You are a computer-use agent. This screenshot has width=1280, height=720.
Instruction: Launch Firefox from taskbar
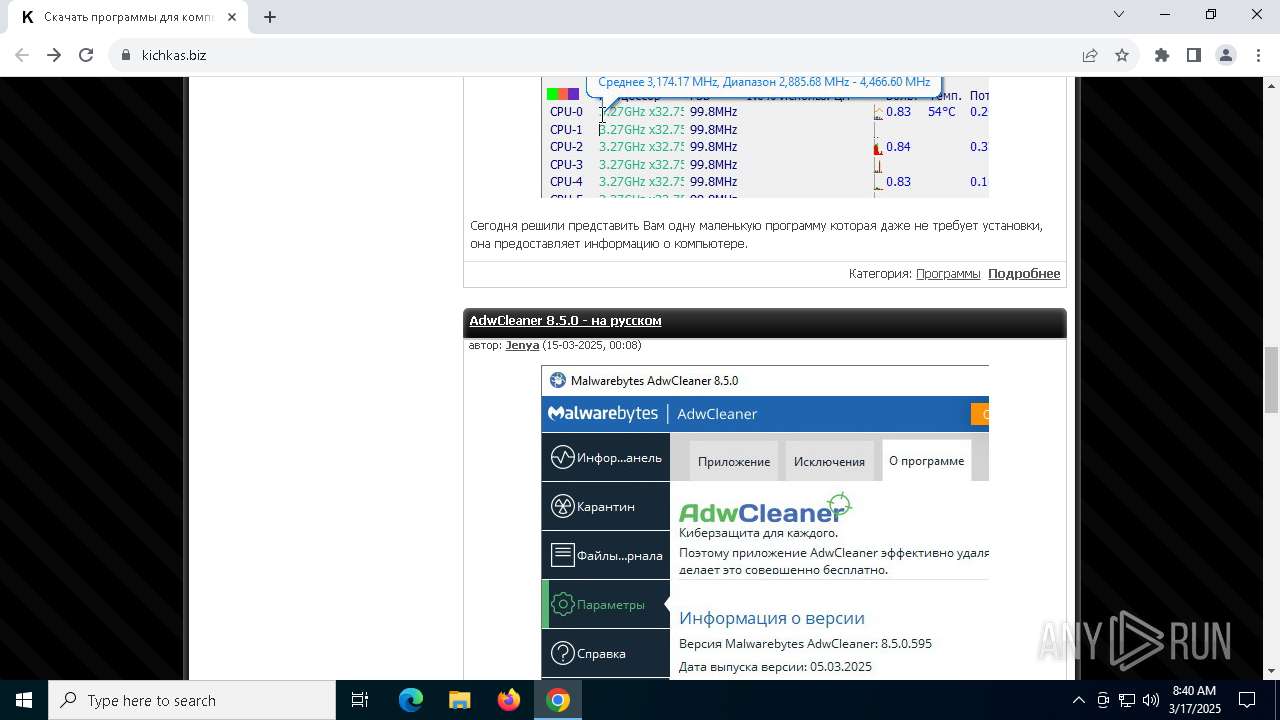pyautogui.click(x=509, y=700)
